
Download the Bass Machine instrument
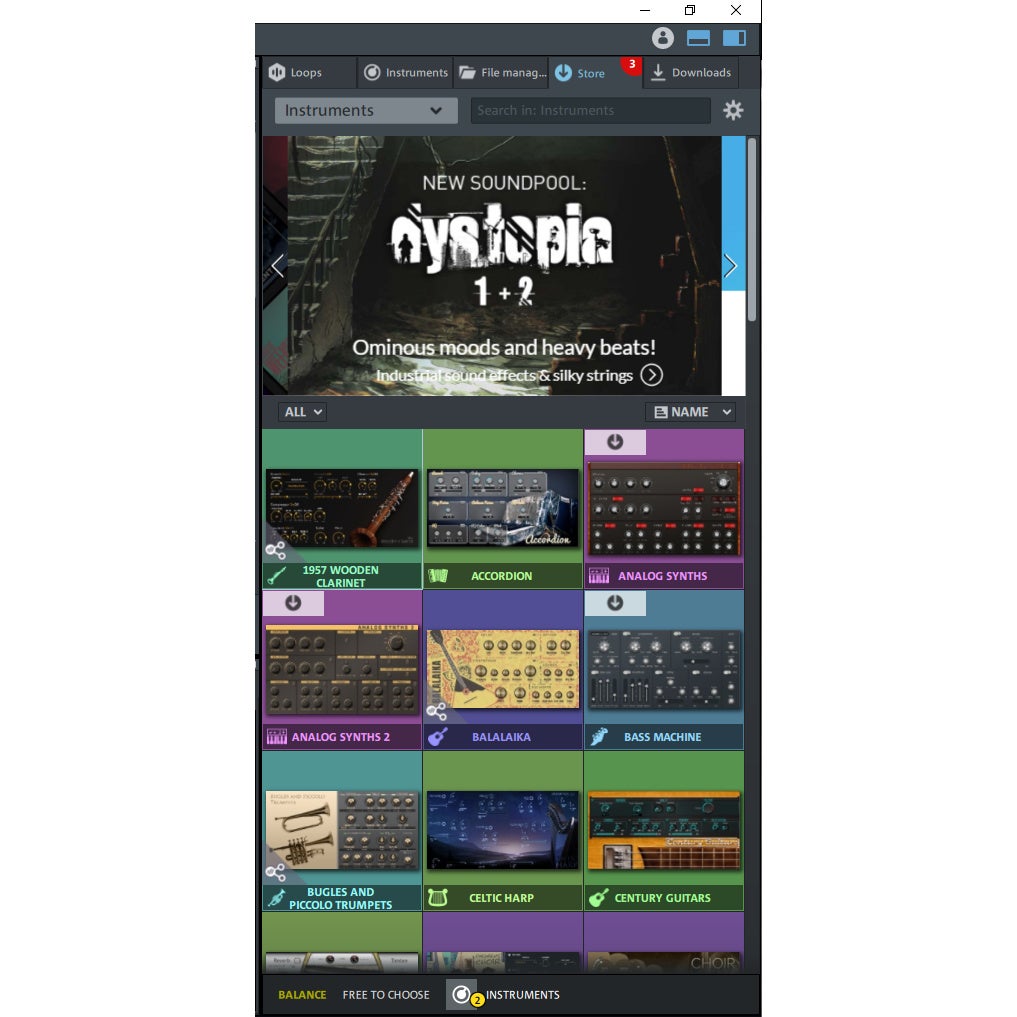[615, 603]
